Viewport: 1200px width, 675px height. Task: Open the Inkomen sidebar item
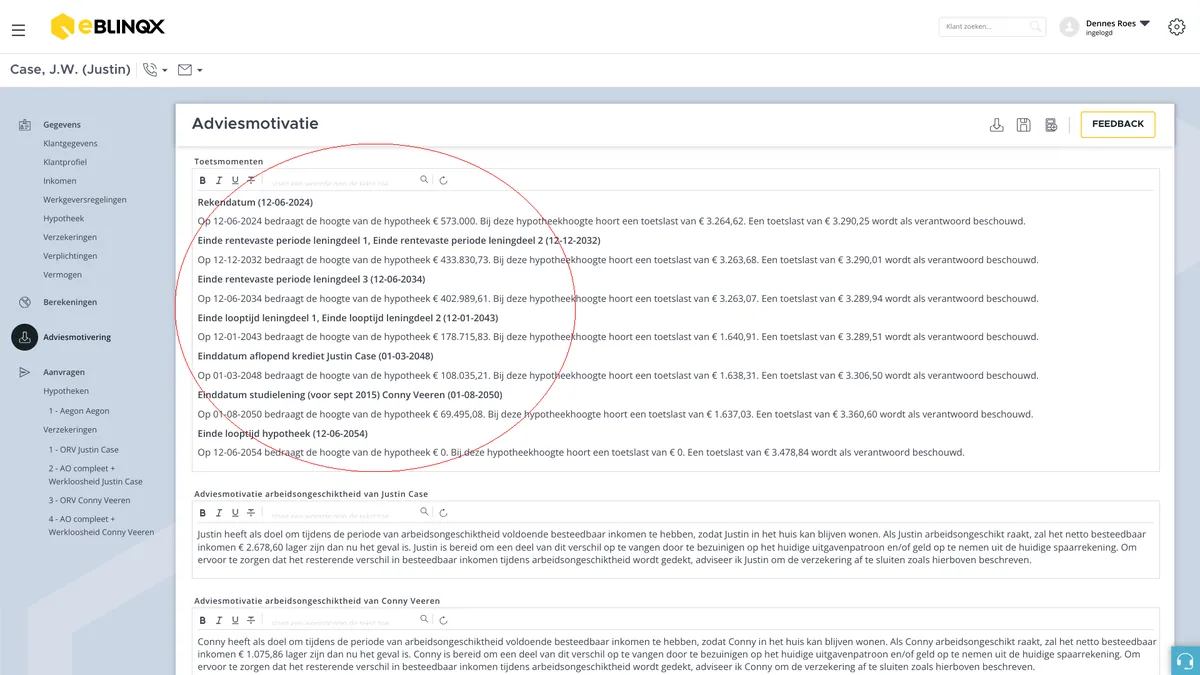pos(60,181)
